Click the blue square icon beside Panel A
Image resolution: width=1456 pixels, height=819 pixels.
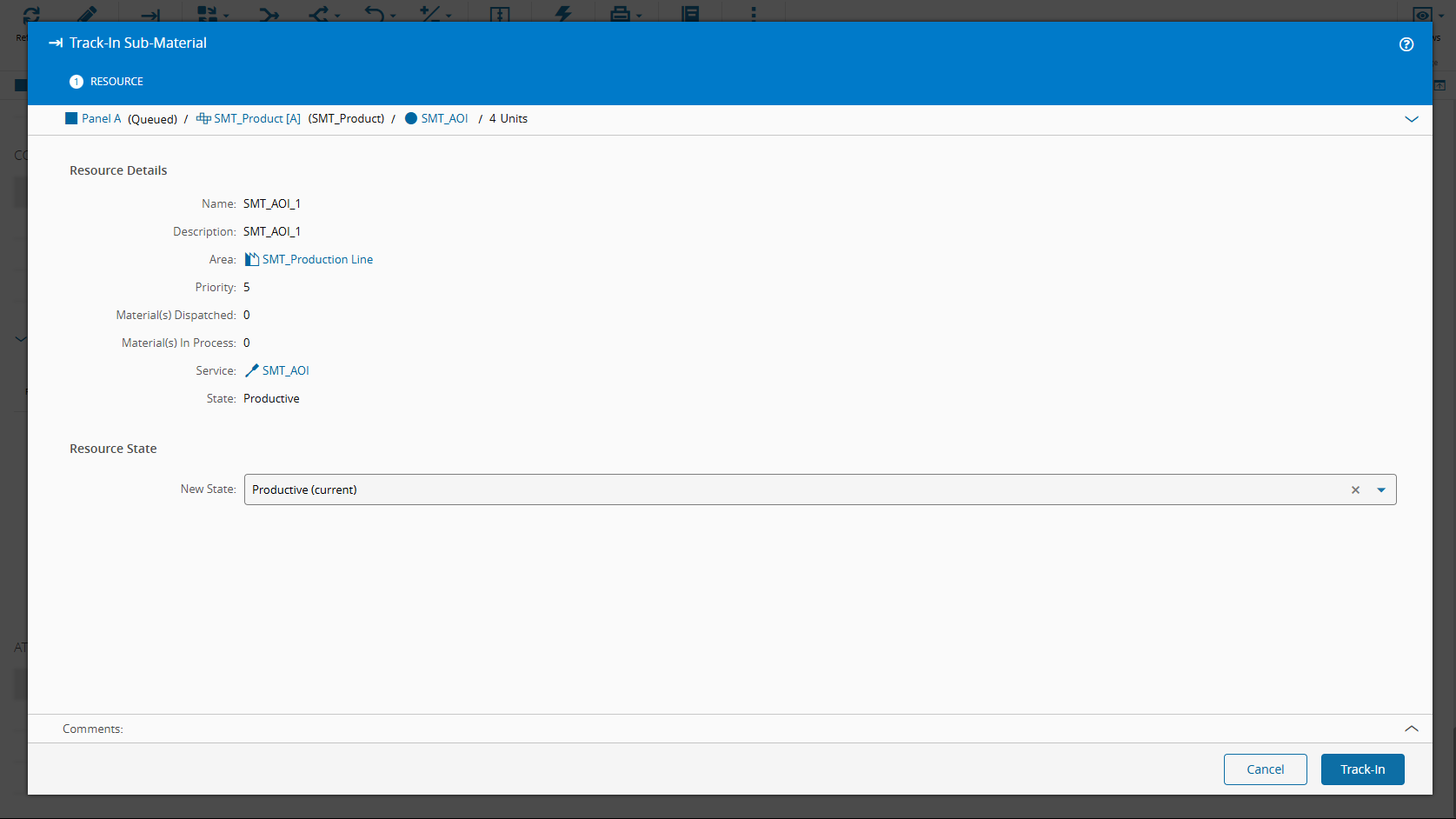coord(71,118)
